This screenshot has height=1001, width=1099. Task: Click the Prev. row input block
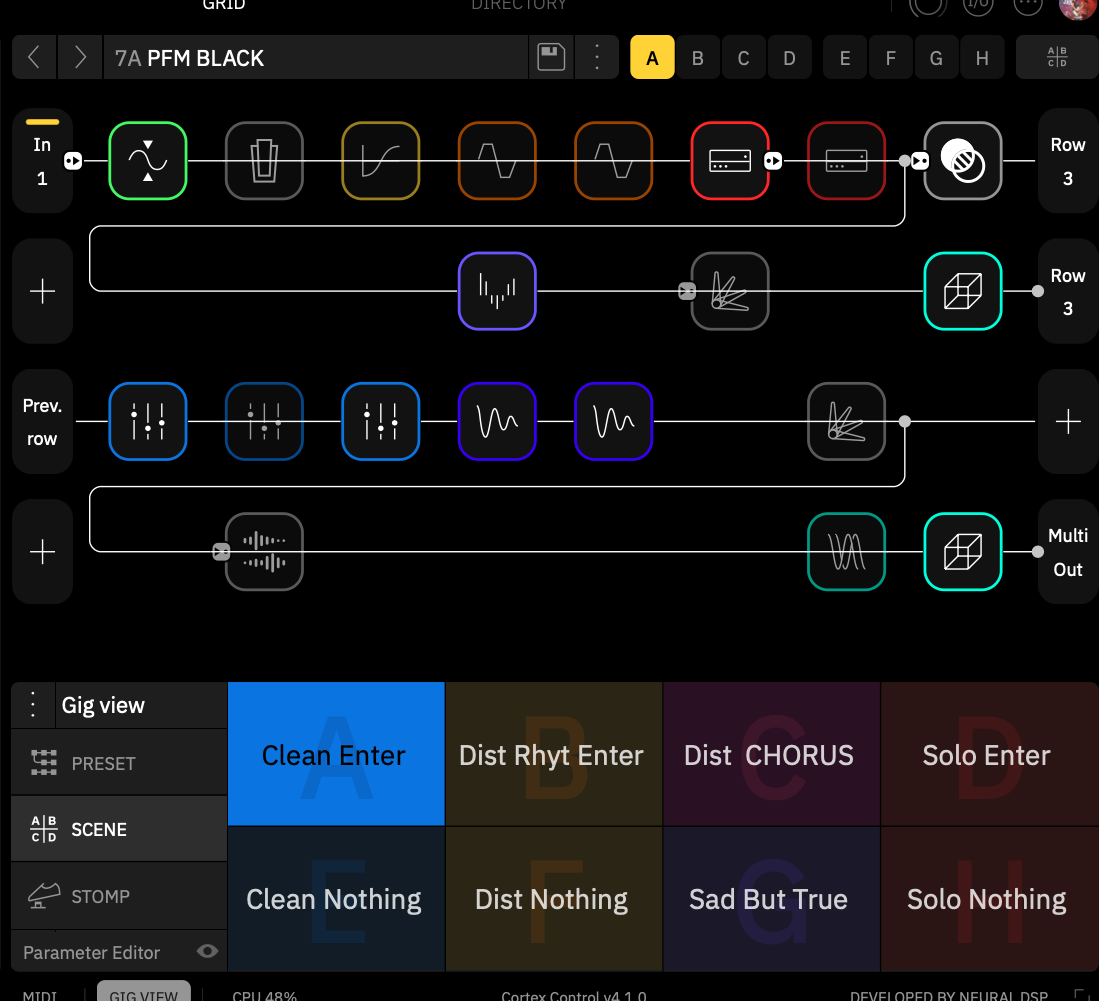point(42,421)
